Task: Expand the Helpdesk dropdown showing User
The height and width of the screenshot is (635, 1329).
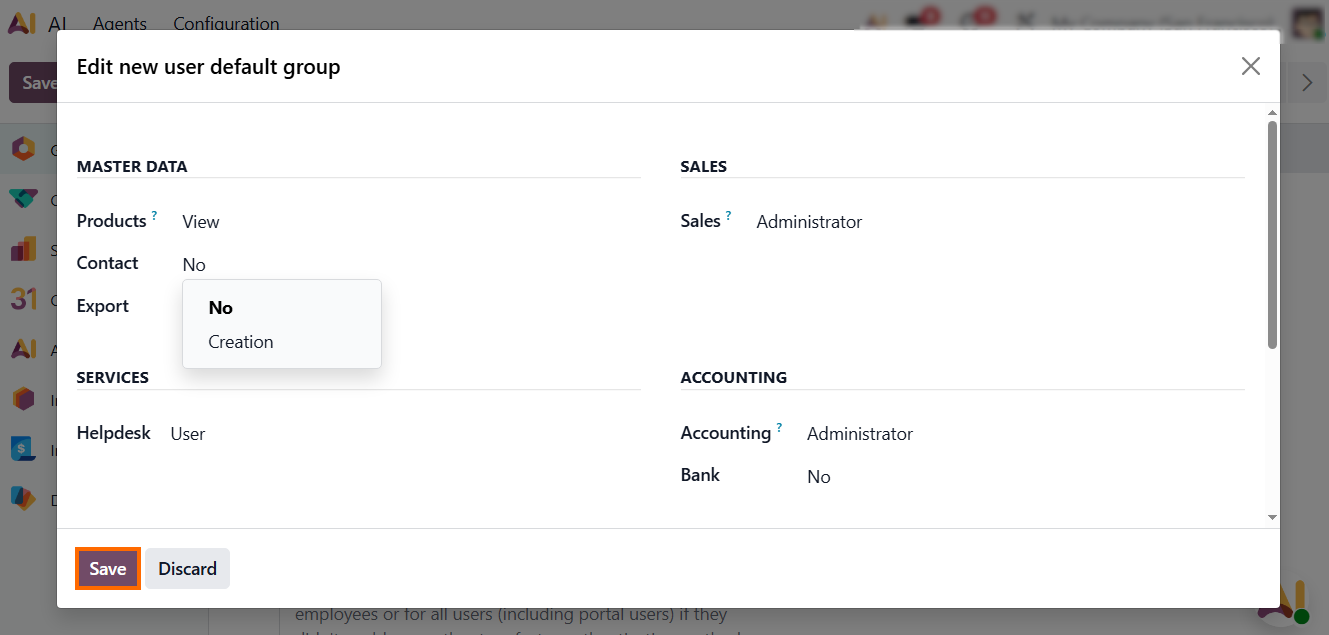Action: pyautogui.click(x=188, y=434)
